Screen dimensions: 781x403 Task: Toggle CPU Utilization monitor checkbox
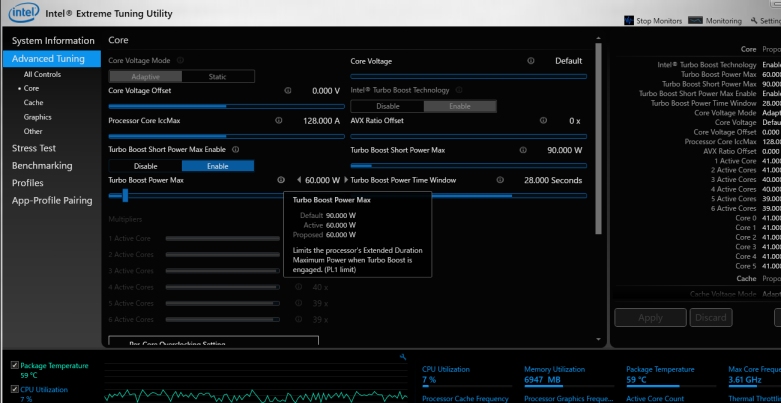tap(14, 389)
